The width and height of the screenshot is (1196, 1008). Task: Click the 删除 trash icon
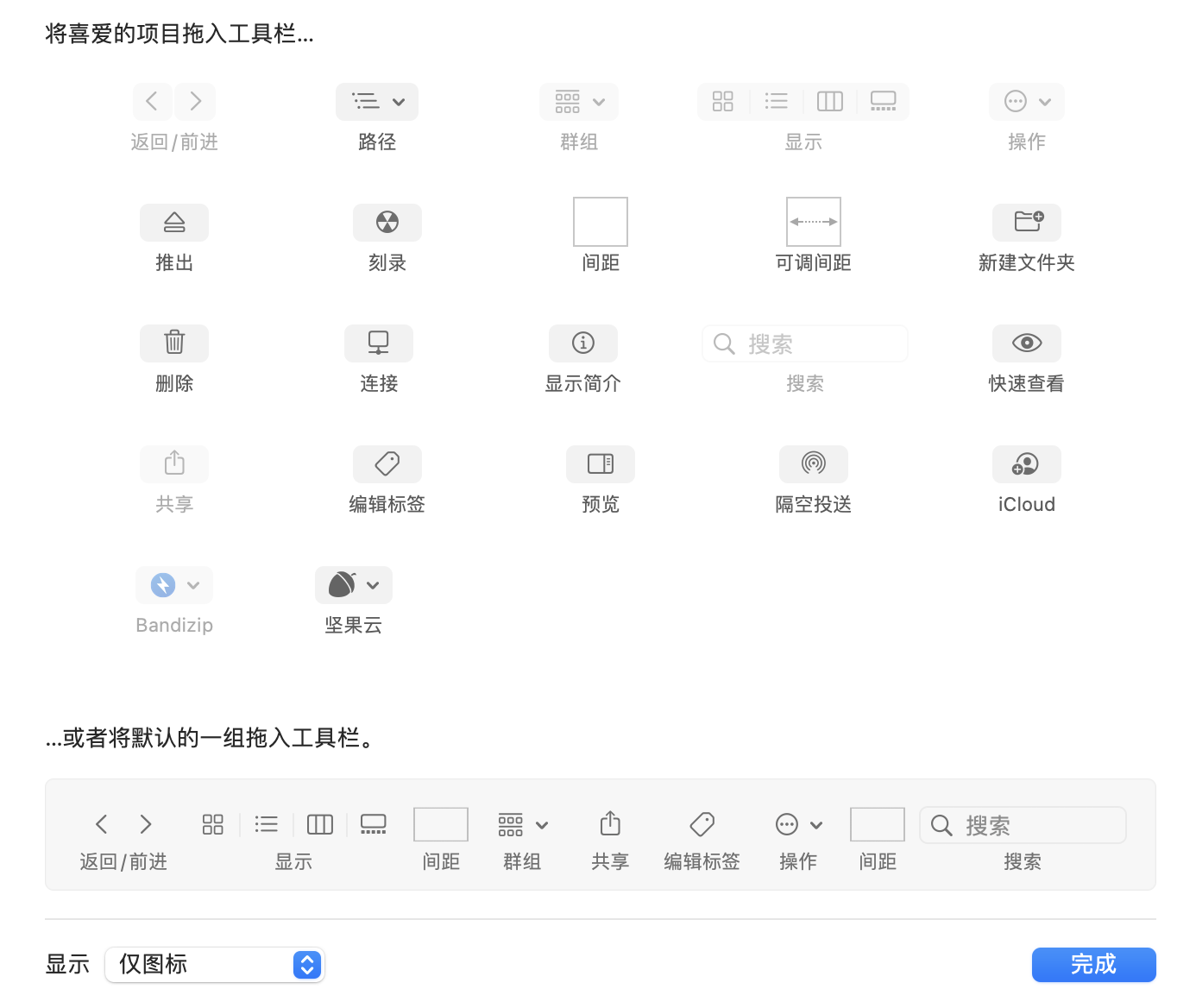[x=174, y=343]
